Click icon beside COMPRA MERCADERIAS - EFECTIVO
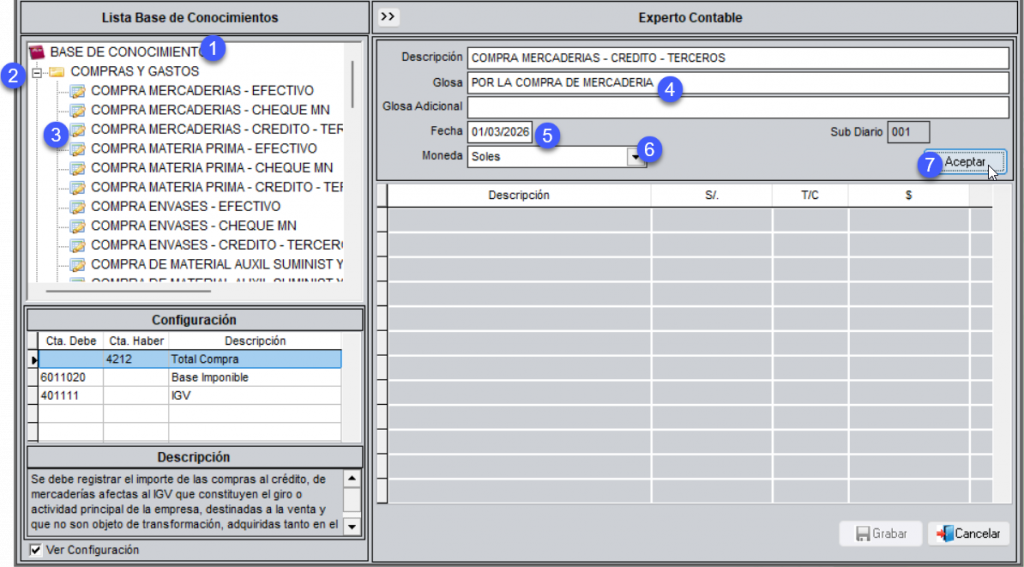This screenshot has width=1024, height=567. [78, 91]
